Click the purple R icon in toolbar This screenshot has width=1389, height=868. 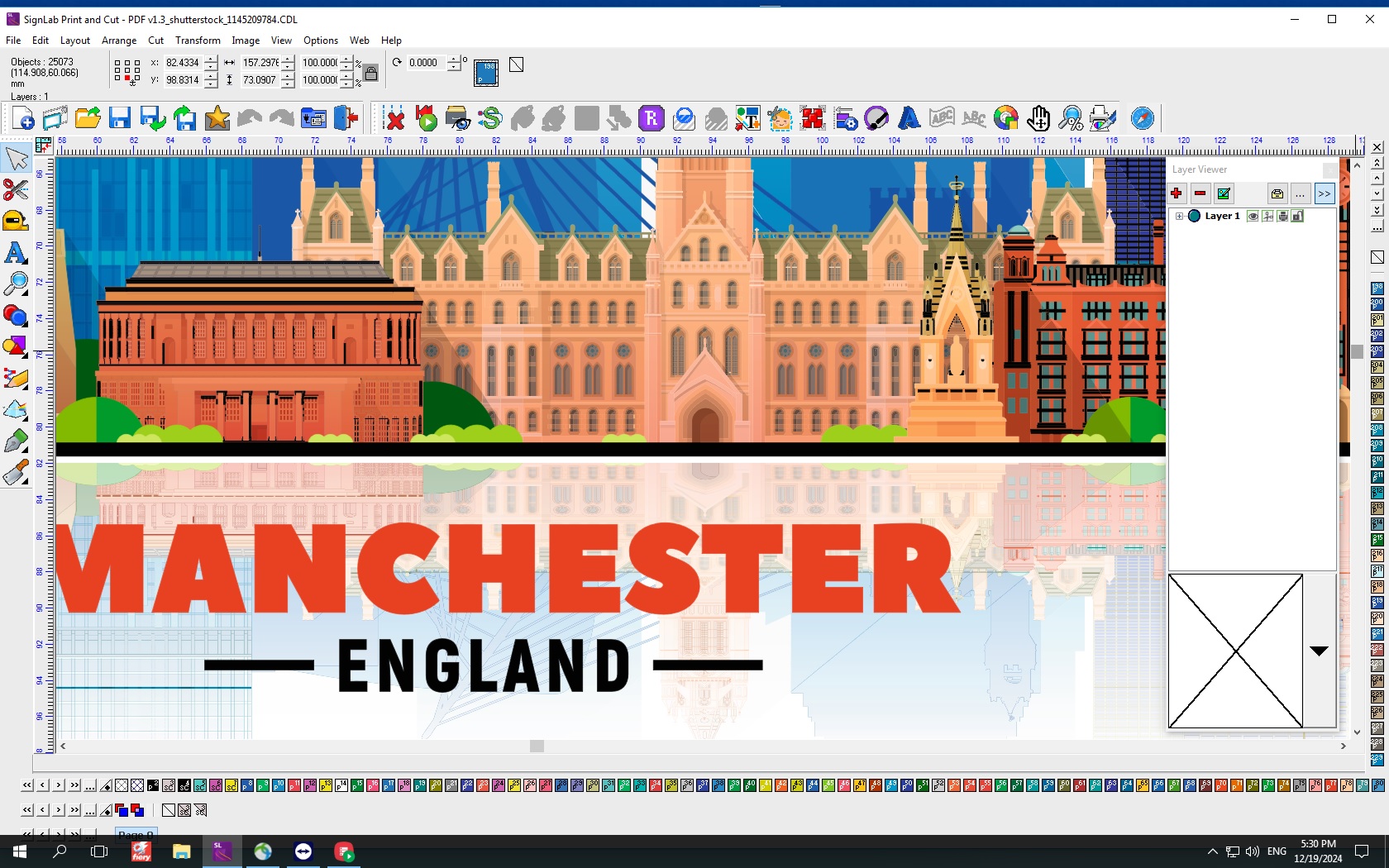tap(652, 118)
